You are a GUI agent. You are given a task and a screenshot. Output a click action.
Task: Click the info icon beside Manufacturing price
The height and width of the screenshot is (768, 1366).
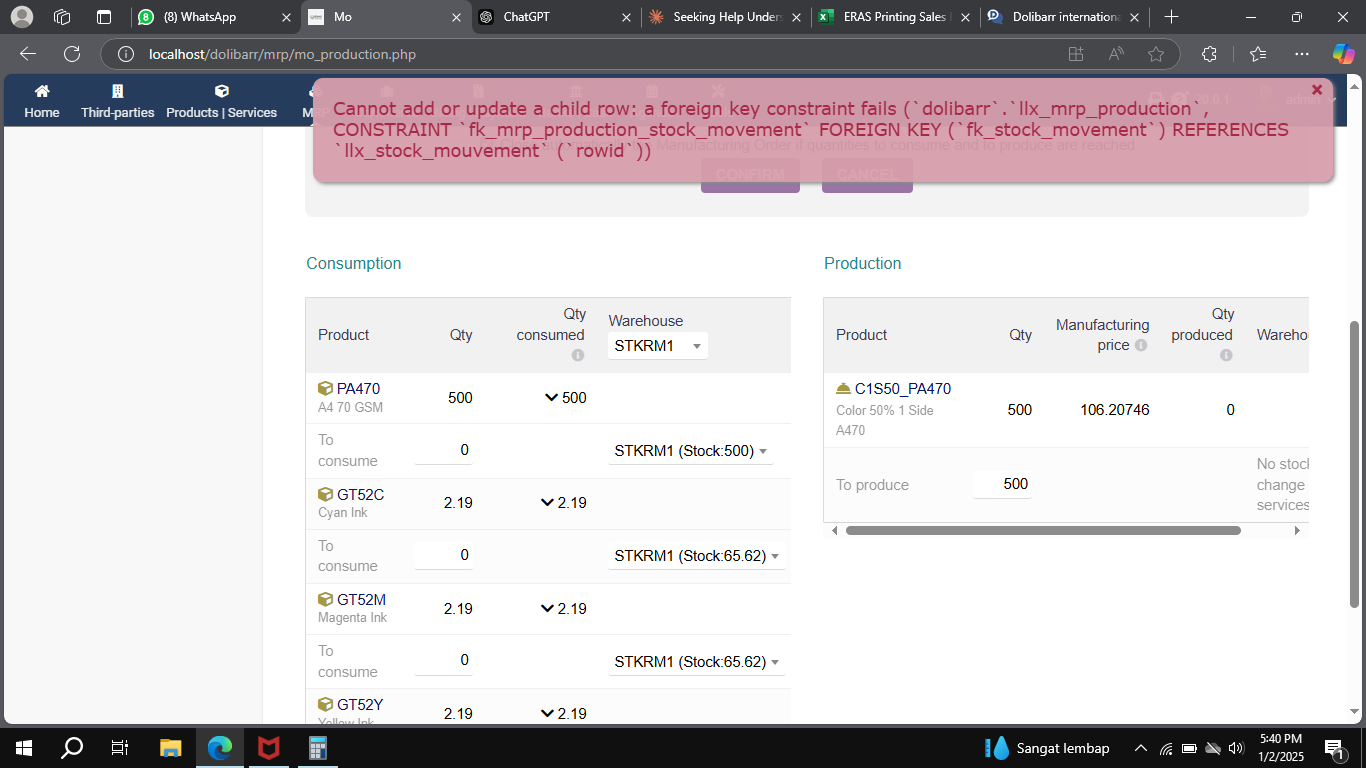pos(1140,345)
